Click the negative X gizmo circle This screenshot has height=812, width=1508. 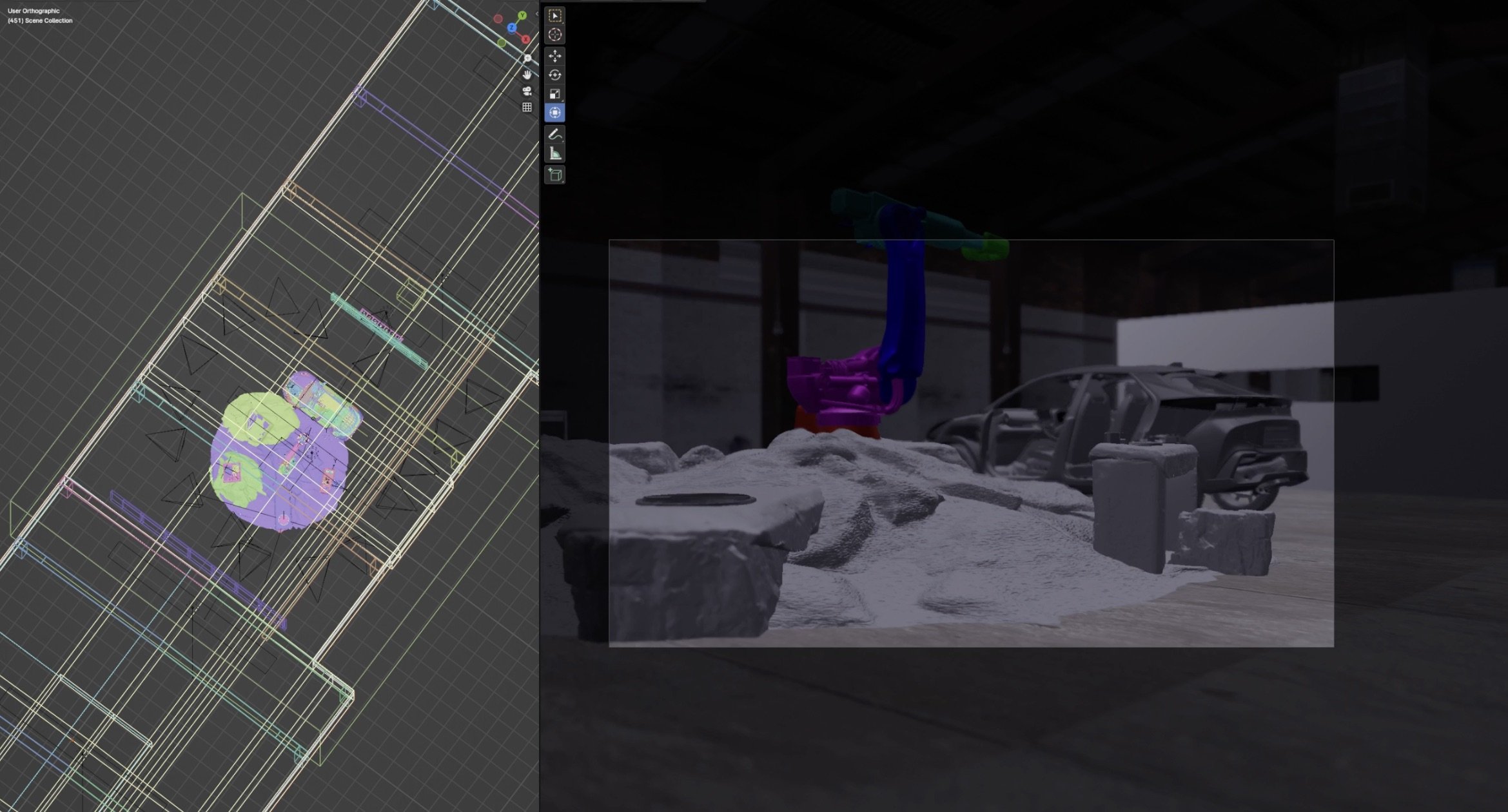[x=498, y=19]
